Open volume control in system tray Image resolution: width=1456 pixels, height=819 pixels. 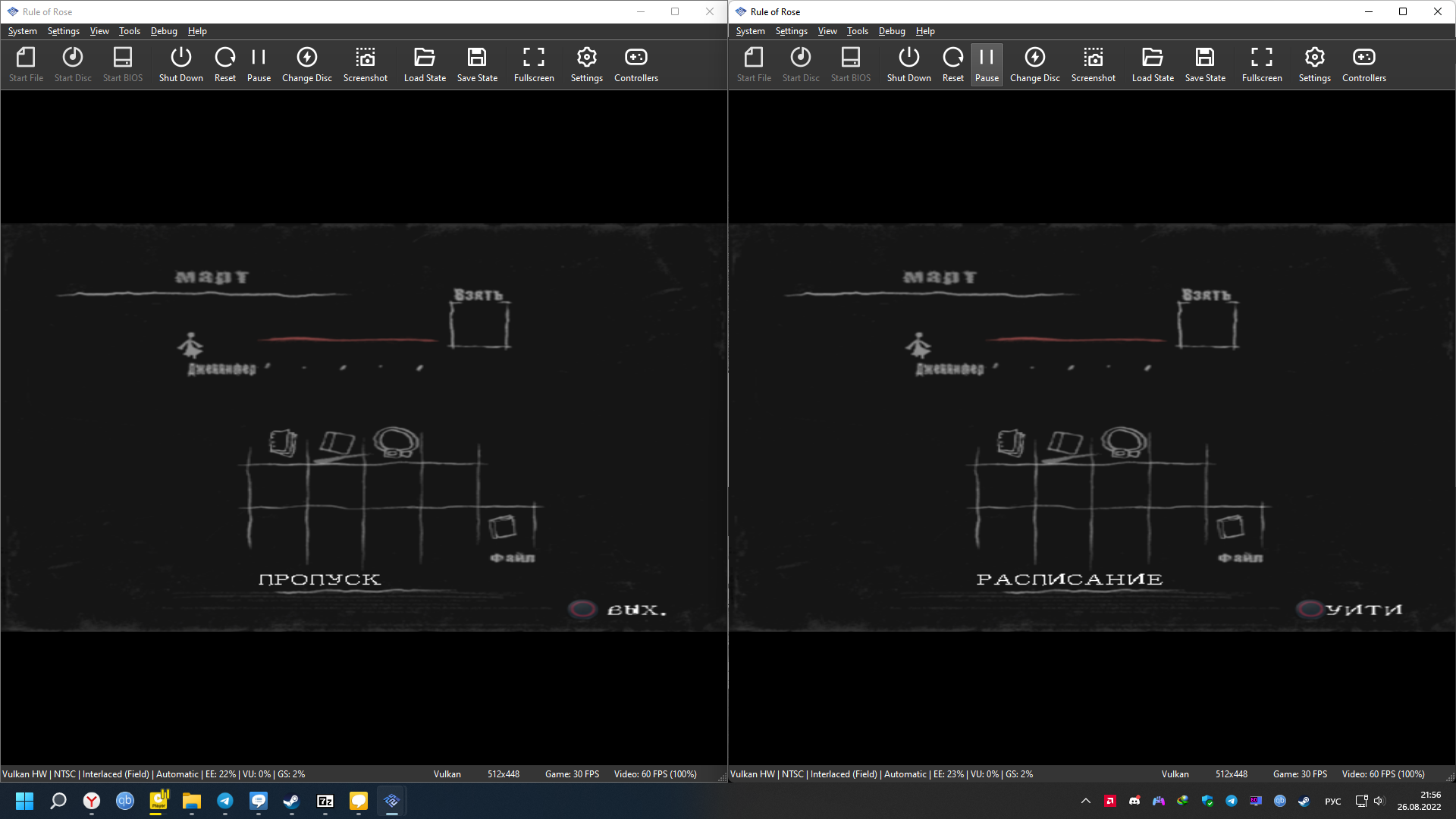point(1379,801)
